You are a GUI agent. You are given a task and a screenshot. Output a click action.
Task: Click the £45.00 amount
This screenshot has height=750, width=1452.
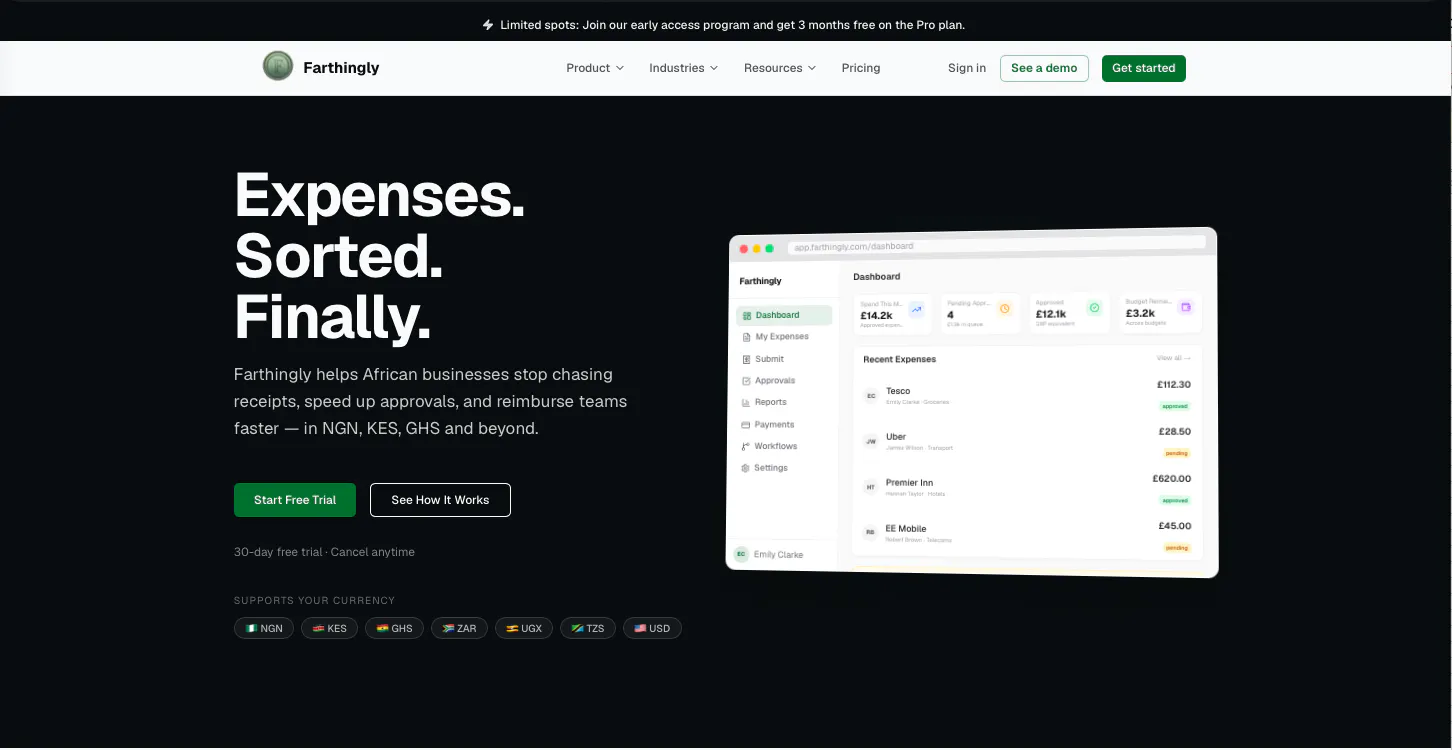[1175, 525]
